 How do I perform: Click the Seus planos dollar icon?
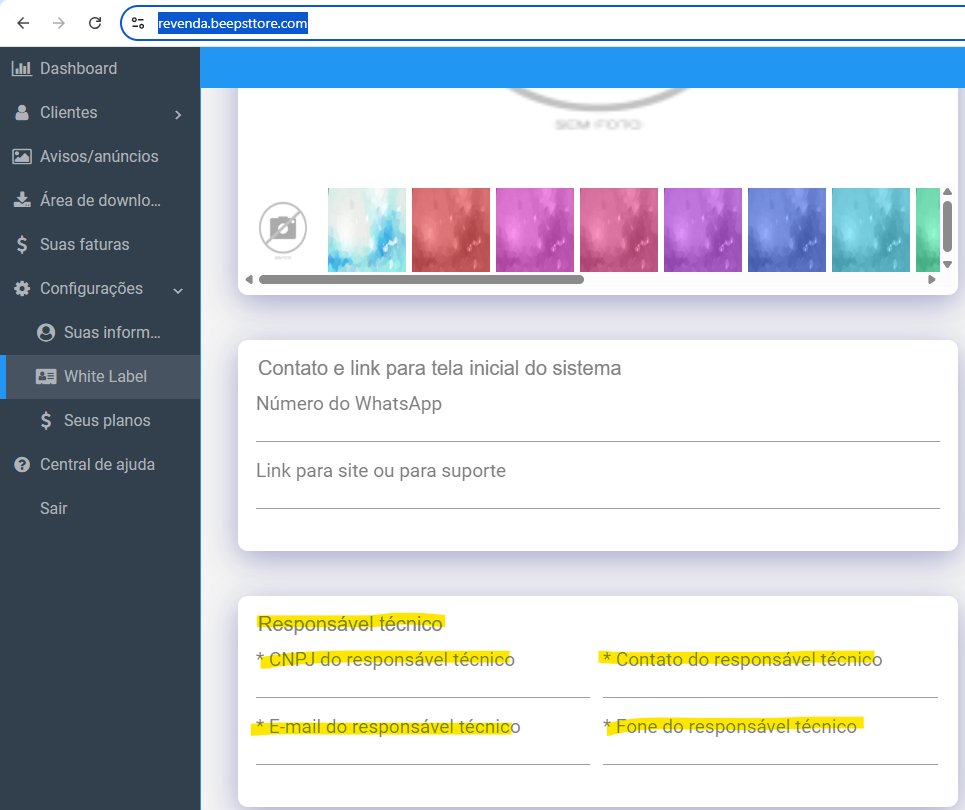pyautogui.click(x=46, y=420)
